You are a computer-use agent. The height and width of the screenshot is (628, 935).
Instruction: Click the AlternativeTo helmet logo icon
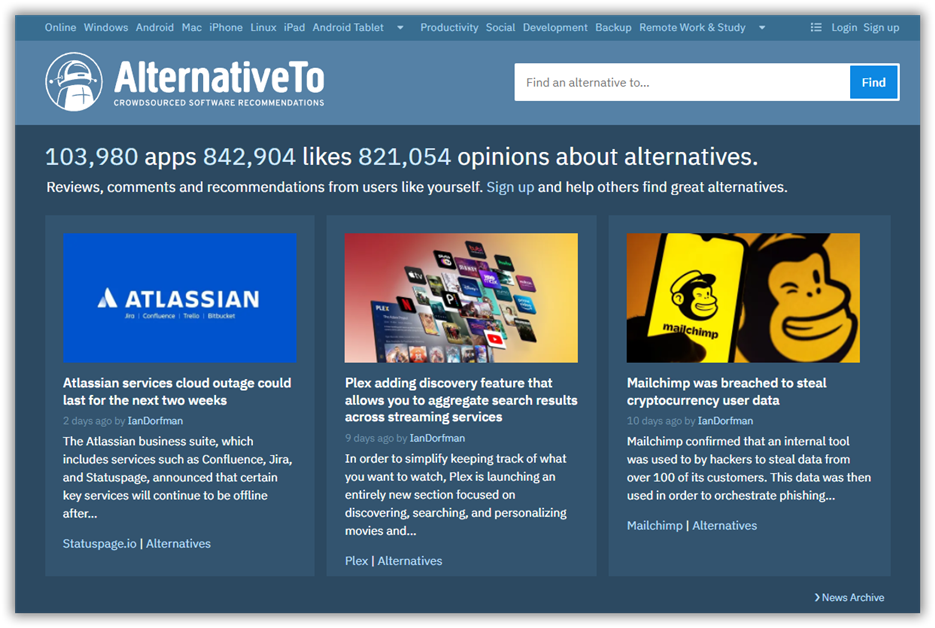(74, 82)
